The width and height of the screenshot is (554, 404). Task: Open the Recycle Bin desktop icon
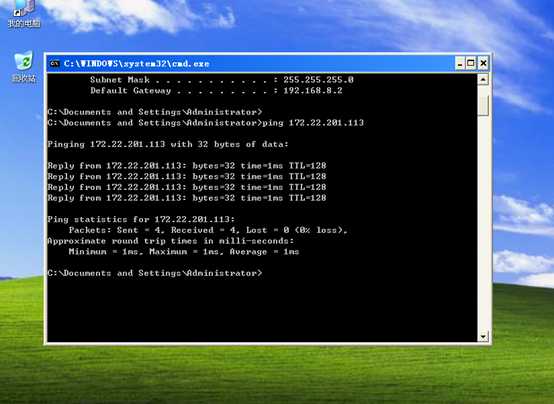24,67
